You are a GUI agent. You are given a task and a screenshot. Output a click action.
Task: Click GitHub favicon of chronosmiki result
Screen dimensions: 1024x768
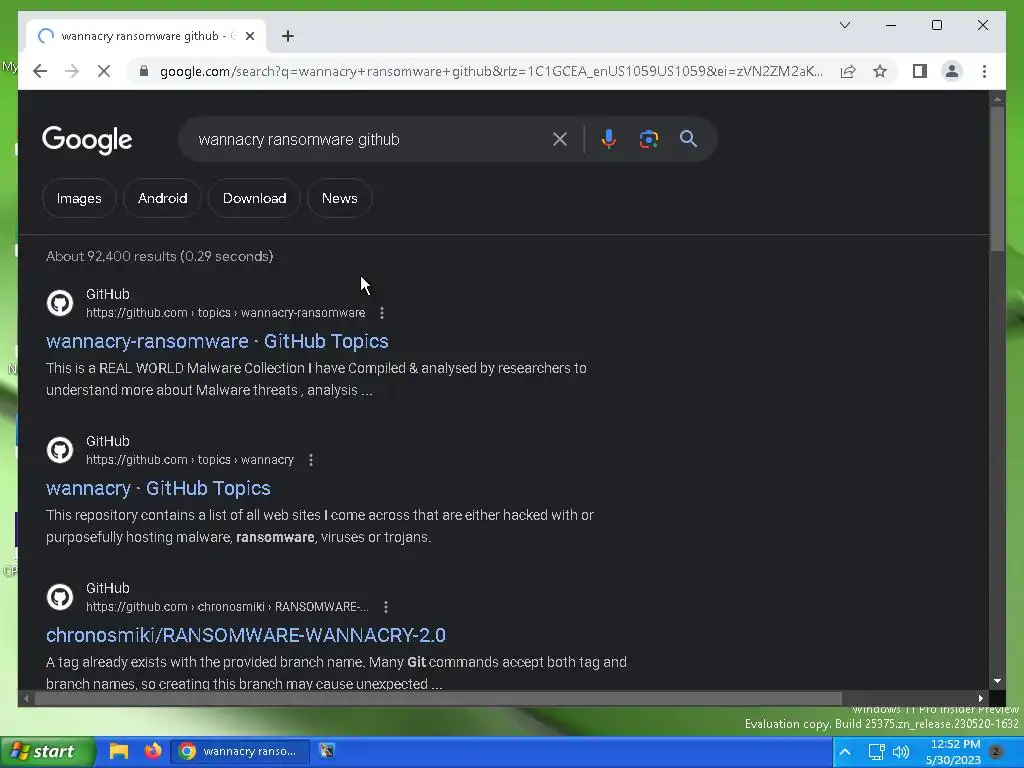[60, 597]
